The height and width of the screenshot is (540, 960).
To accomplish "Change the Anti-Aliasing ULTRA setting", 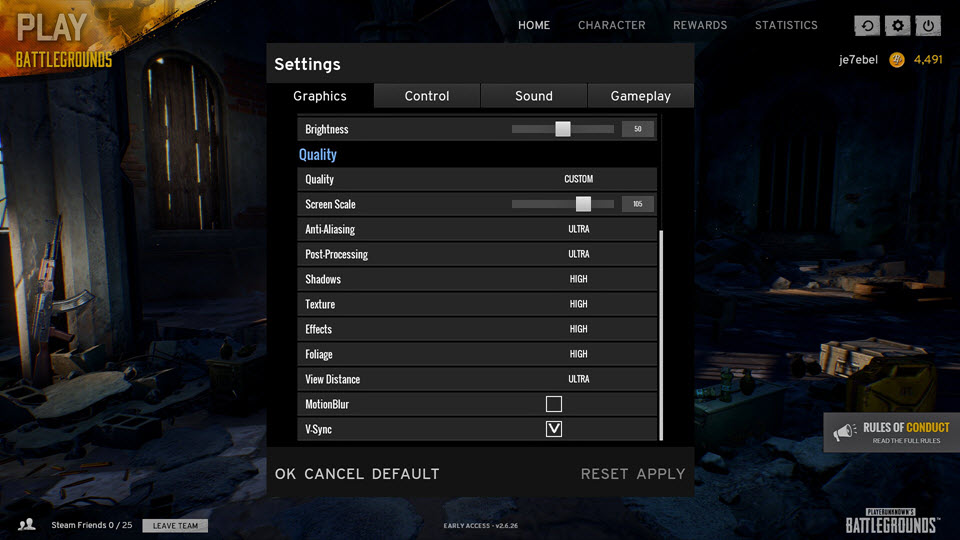I will point(579,229).
